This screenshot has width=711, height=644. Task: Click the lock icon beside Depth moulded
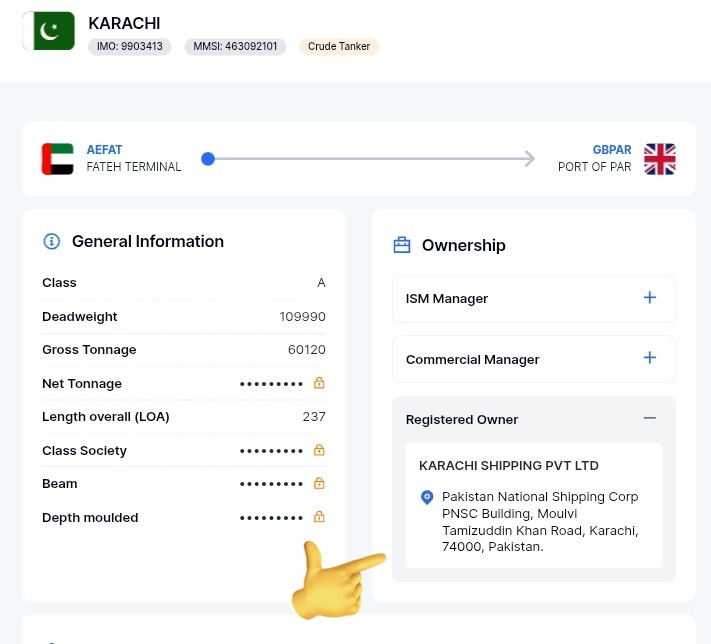tap(319, 517)
